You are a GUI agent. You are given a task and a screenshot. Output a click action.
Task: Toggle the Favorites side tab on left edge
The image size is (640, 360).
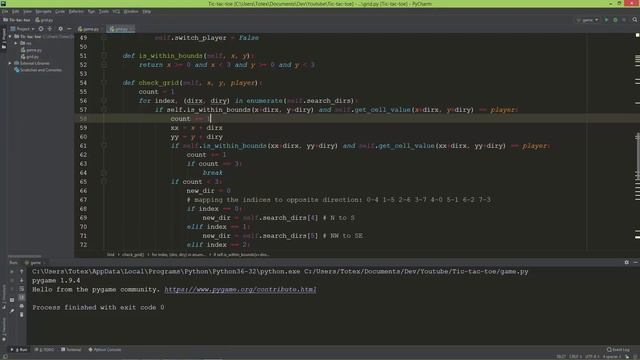pyautogui.click(x=4, y=329)
